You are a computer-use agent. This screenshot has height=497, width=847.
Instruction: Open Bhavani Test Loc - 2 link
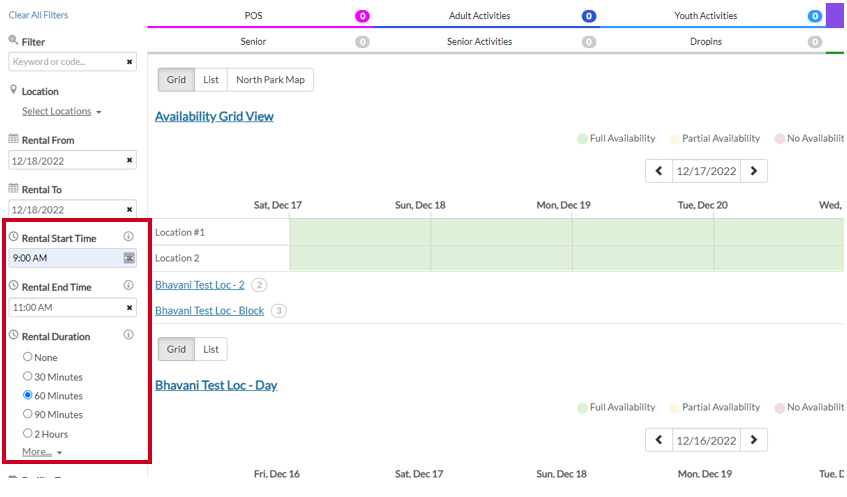point(199,285)
